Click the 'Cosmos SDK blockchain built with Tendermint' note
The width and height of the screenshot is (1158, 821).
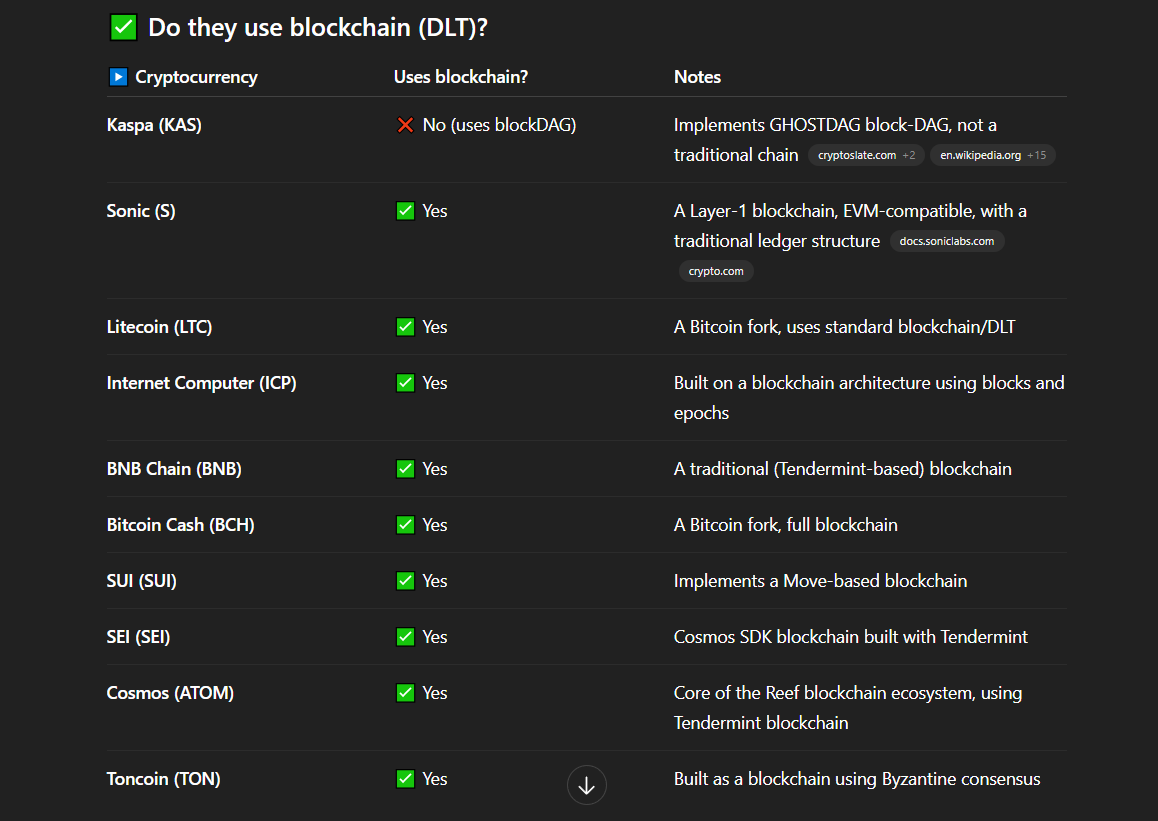(x=851, y=637)
